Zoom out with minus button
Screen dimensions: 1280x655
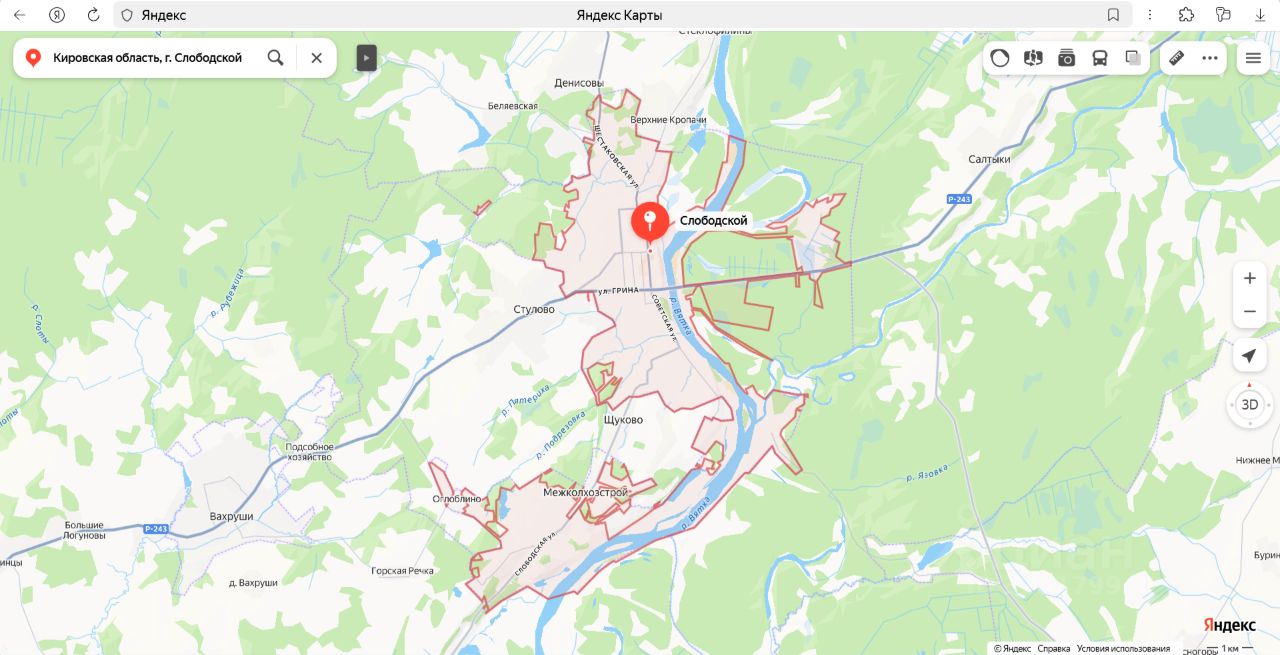click(x=1249, y=312)
